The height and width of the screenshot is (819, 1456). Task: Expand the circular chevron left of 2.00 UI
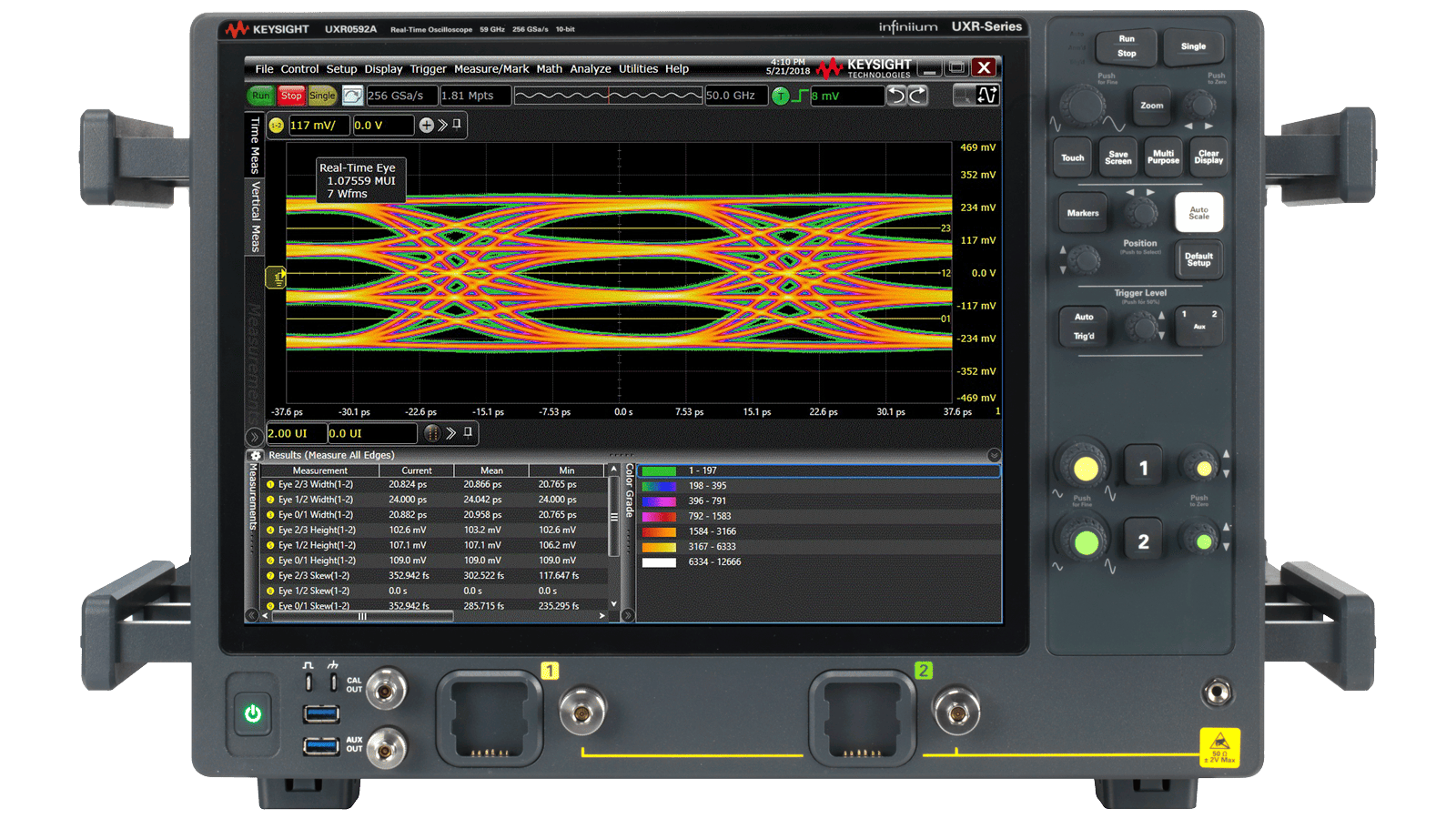[x=255, y=437]
